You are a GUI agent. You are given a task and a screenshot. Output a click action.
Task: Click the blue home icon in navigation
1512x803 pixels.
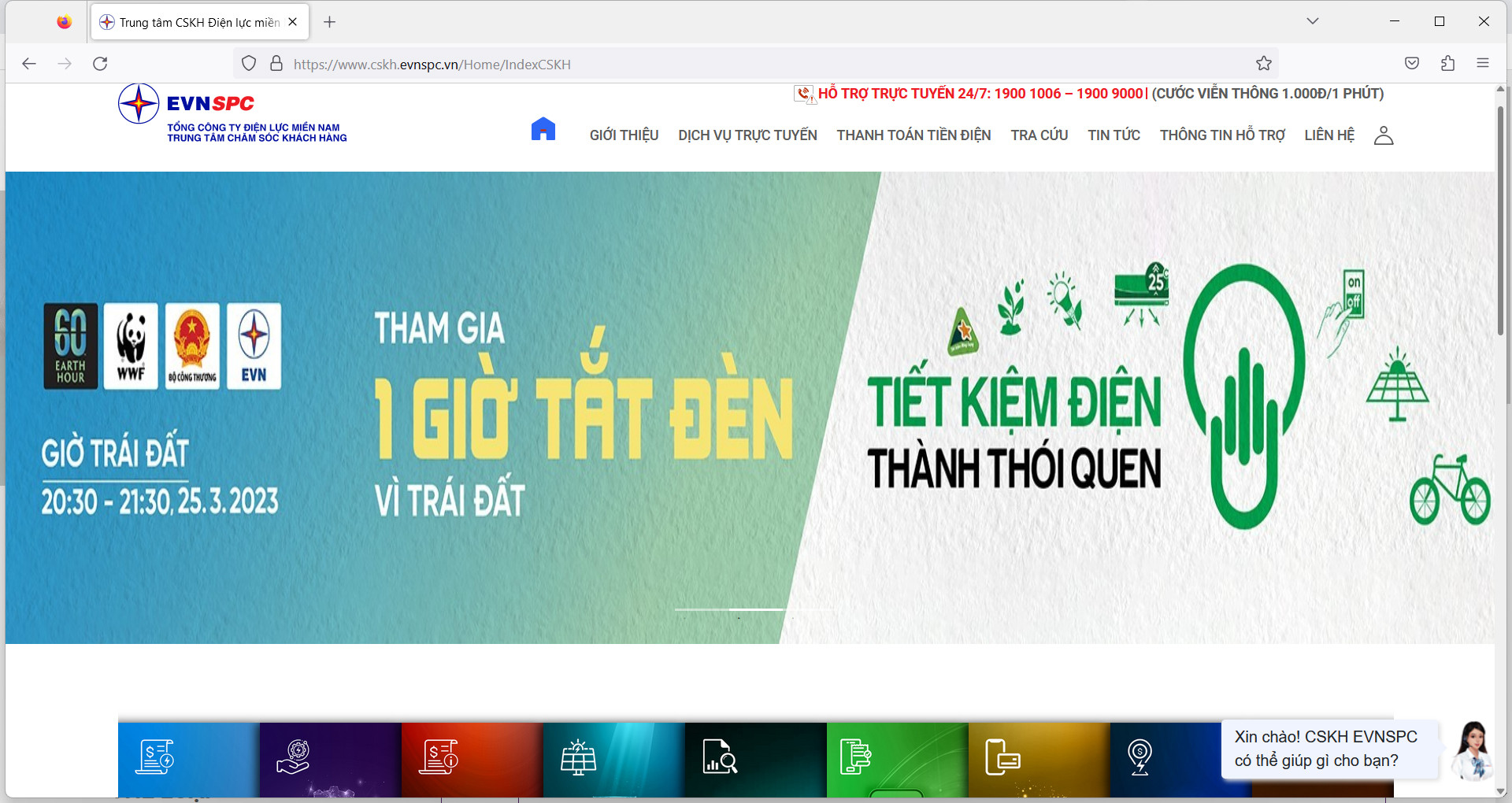tap(543, 129)
